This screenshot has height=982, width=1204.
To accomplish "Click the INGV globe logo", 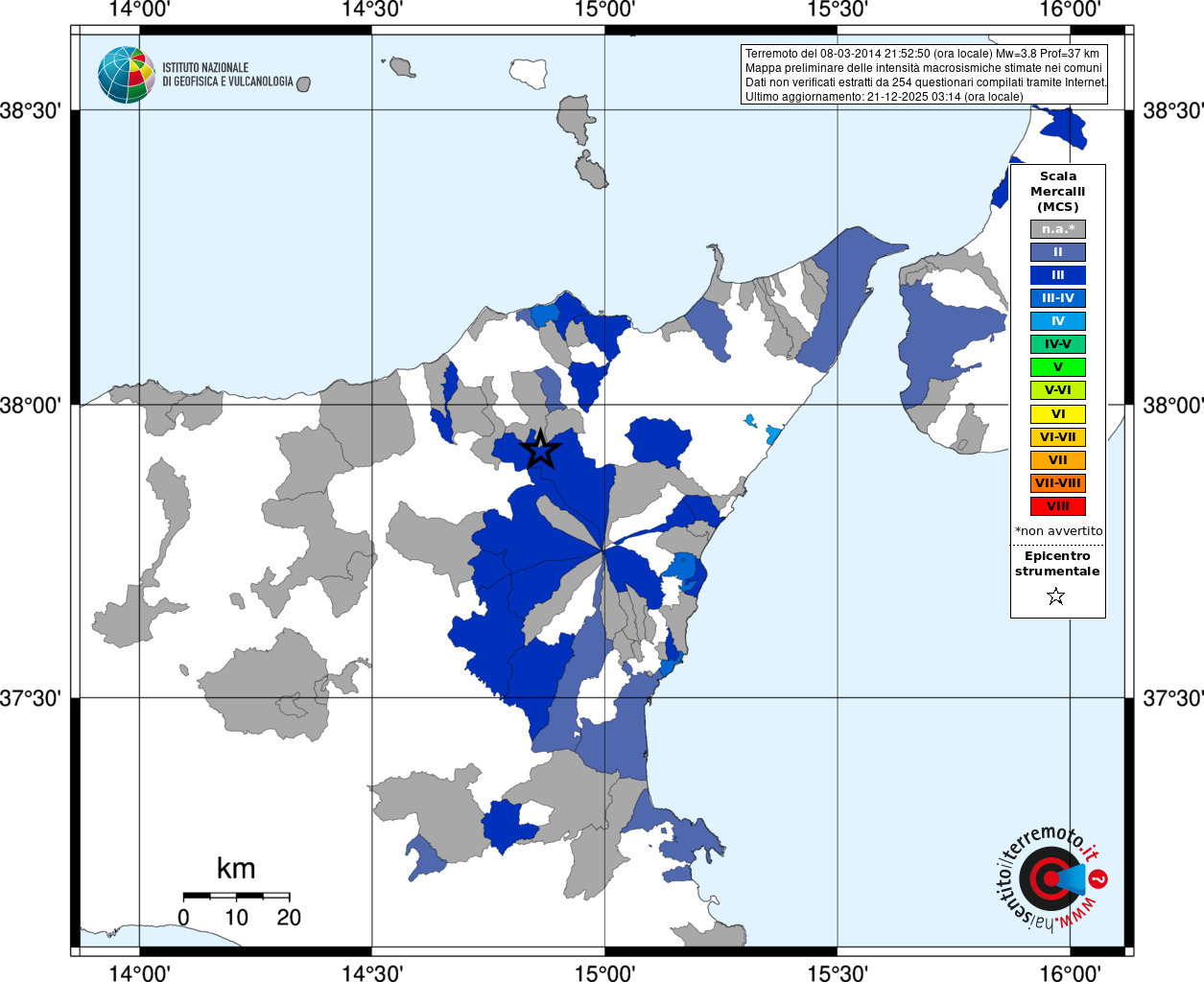I will click(x=127, y=75).
